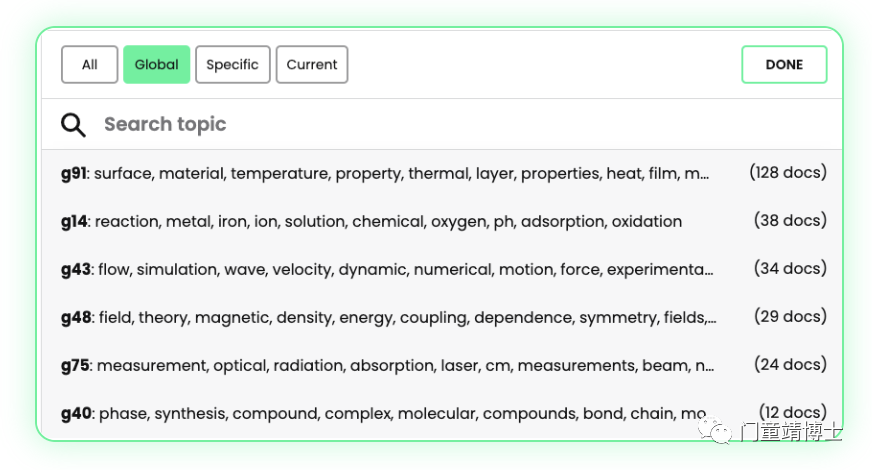Viewport: 872px width, 470px height.
Task: Select the All filter
Action: (x=89, y=65)
